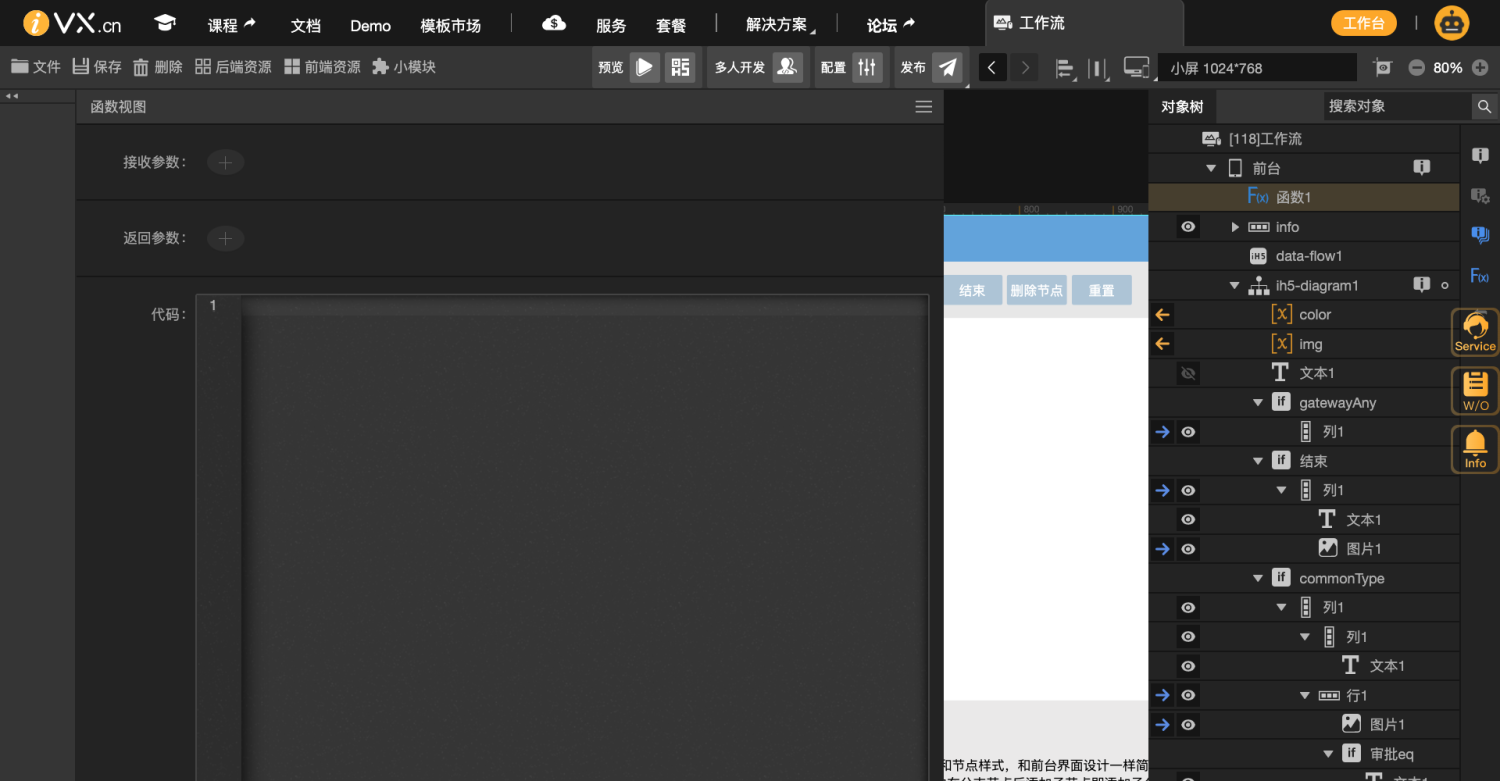Open the W/O work order widget

[1475, 390]
